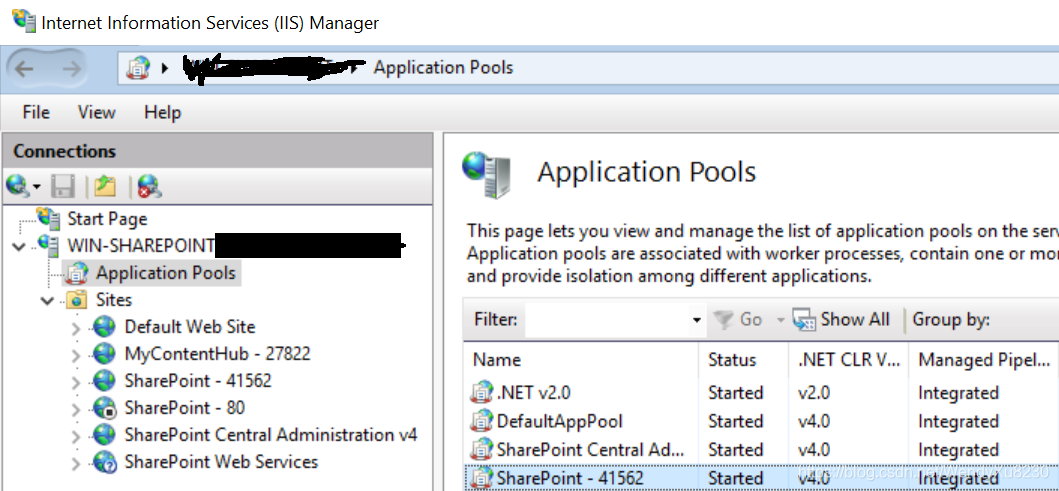Select MyContentHub - 27822 site

pyautogui.click(x=217, y=354)
